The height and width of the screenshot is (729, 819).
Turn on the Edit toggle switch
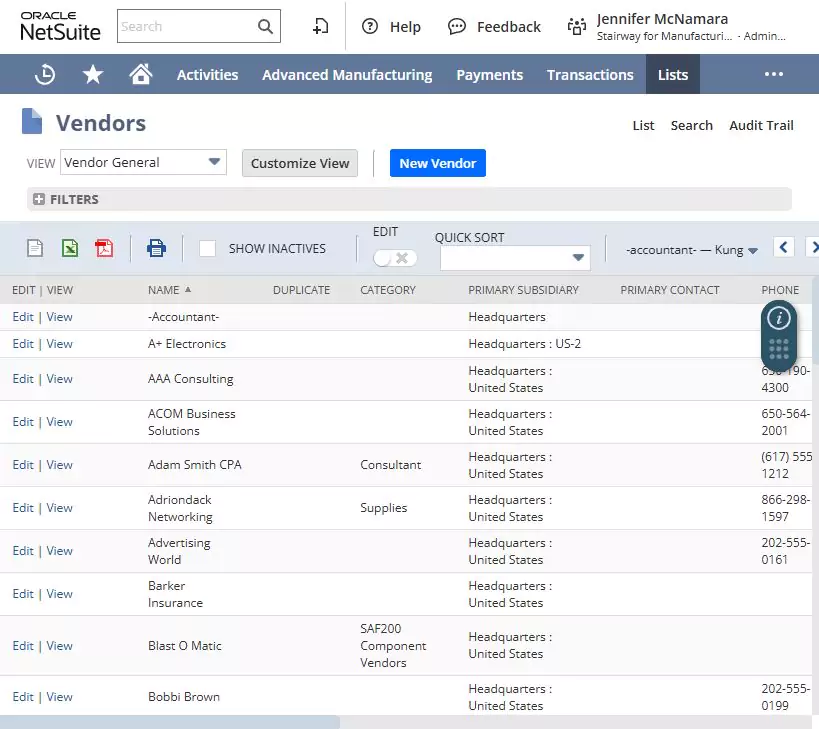(x=394, y=256)
